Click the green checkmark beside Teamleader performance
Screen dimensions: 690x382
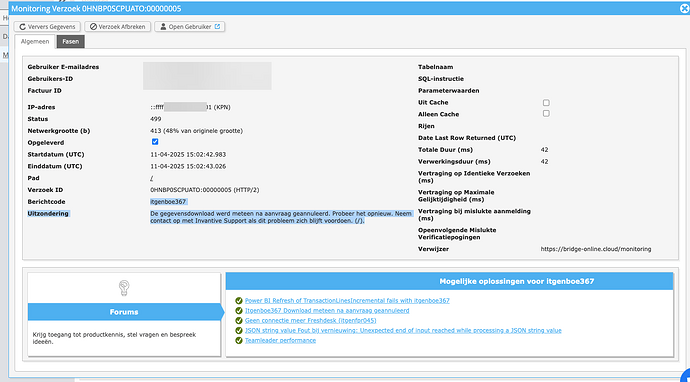(239, 340)
